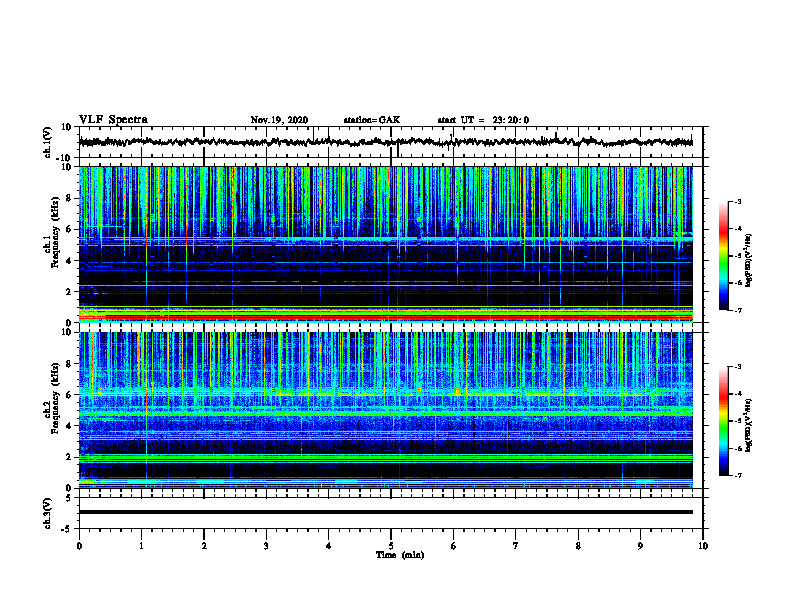Click time-axis tick label "3"
792x612 pixels.
click(x=266, y=546)
